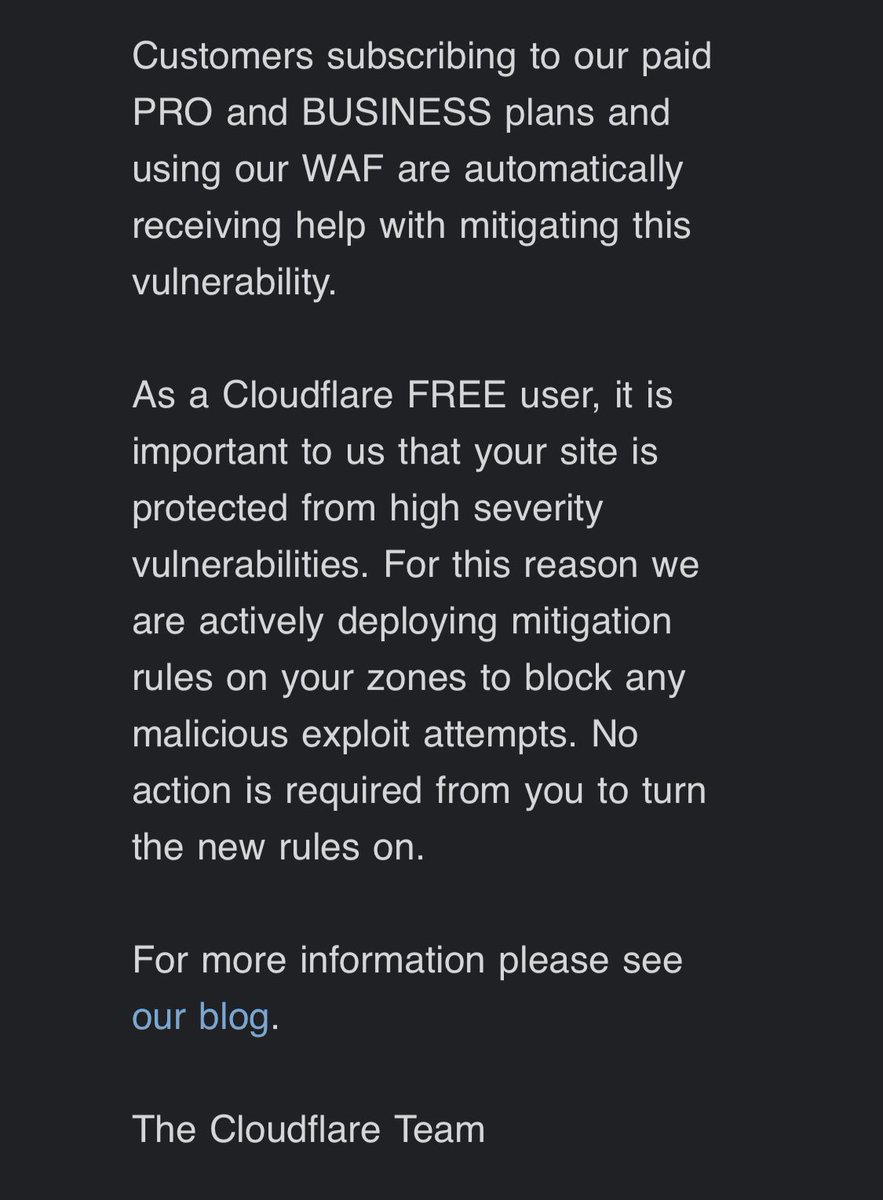Click the word "vulnerabilities." in second paragraph
The width and height of the screenshot is (883, 1200).
(x=251, y=565)
